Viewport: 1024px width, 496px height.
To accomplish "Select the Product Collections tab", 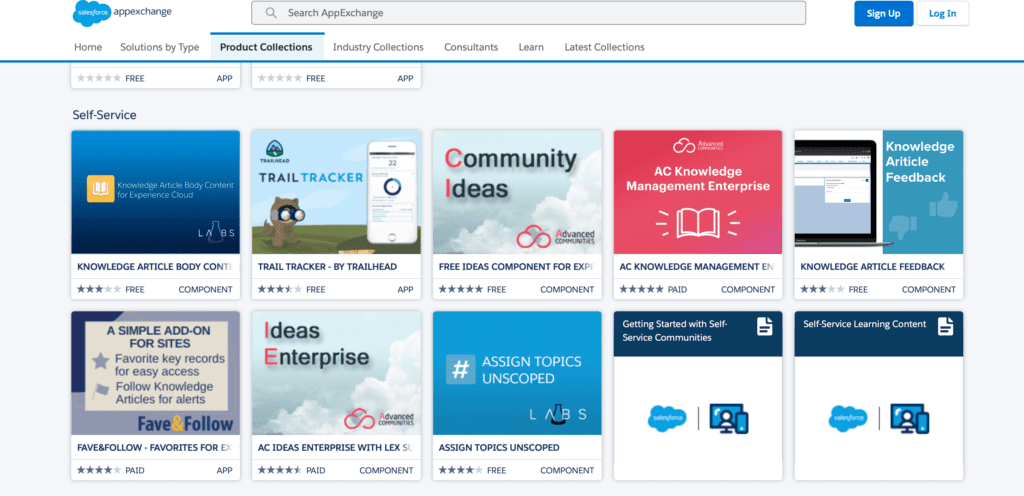I will [266, 47].
